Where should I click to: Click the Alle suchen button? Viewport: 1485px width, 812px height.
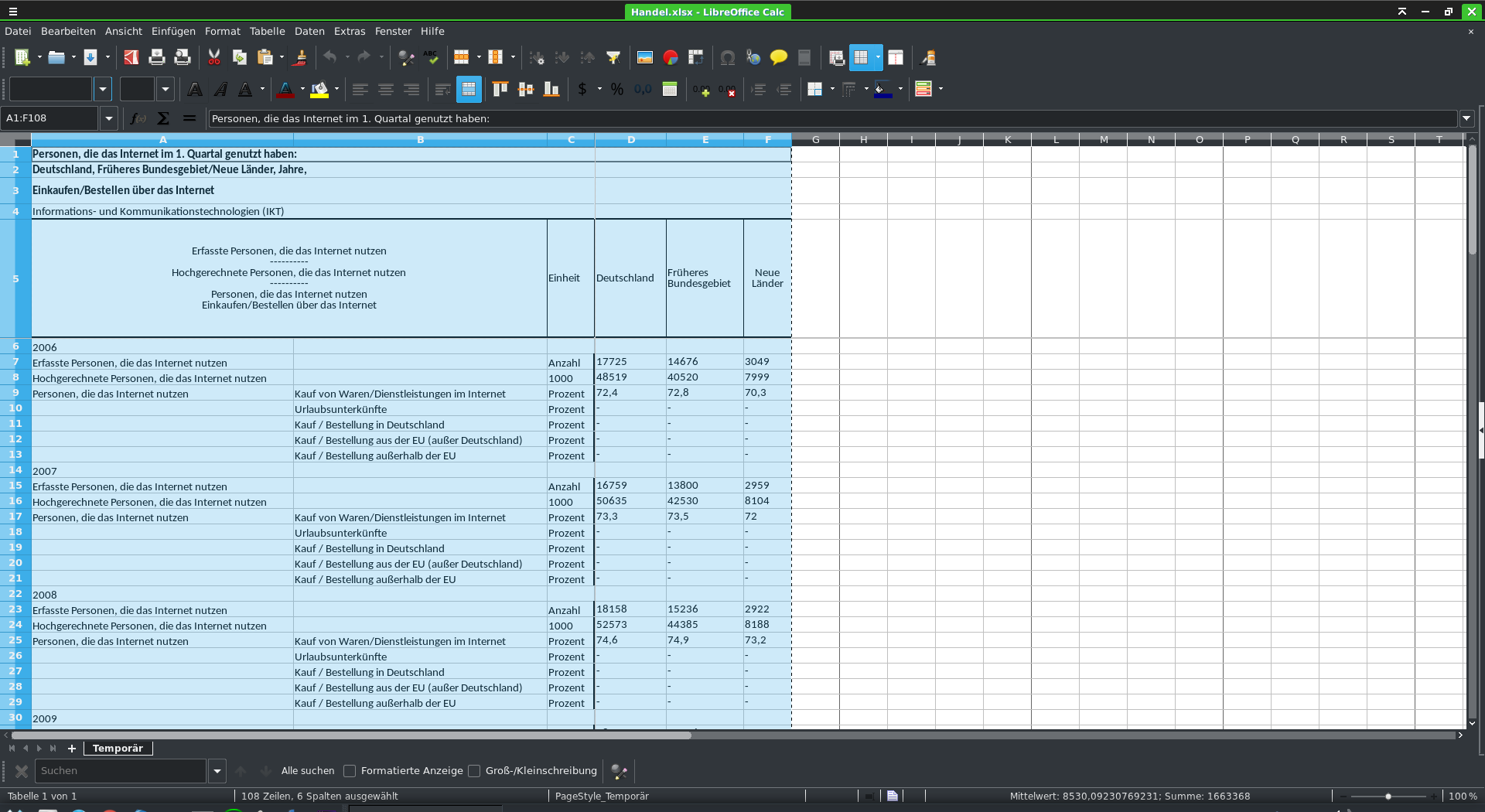coord(307,771)
